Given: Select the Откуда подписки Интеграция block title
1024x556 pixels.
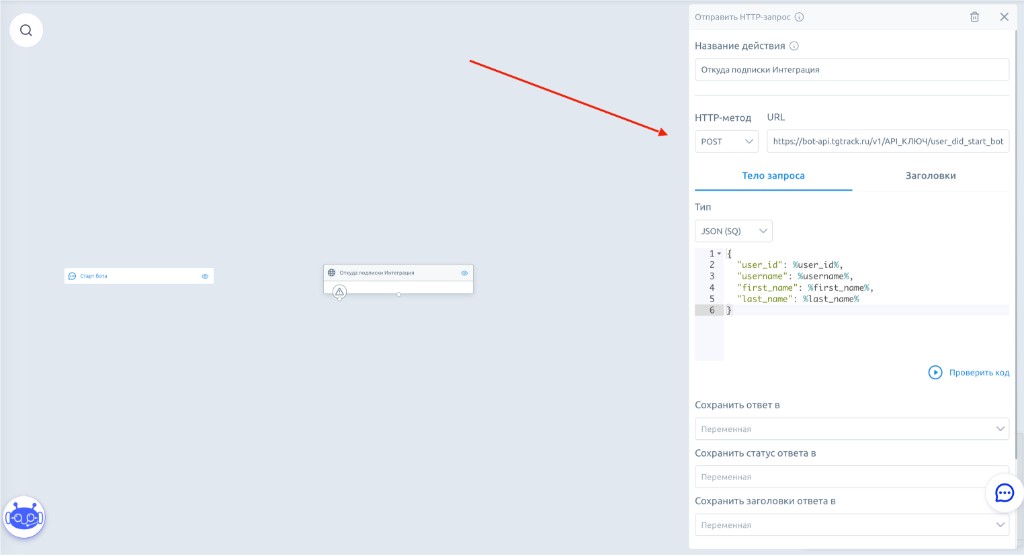Looking at the screenshot, I should pos(377,273).
